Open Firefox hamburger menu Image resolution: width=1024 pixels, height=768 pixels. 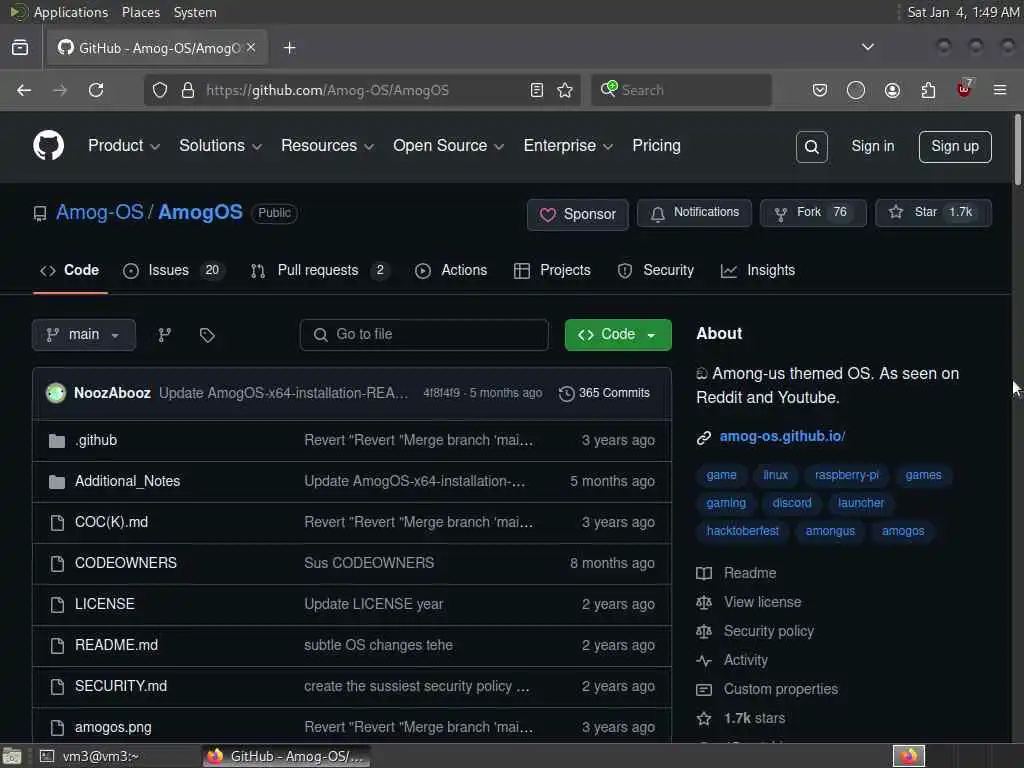coord(1000,90)
